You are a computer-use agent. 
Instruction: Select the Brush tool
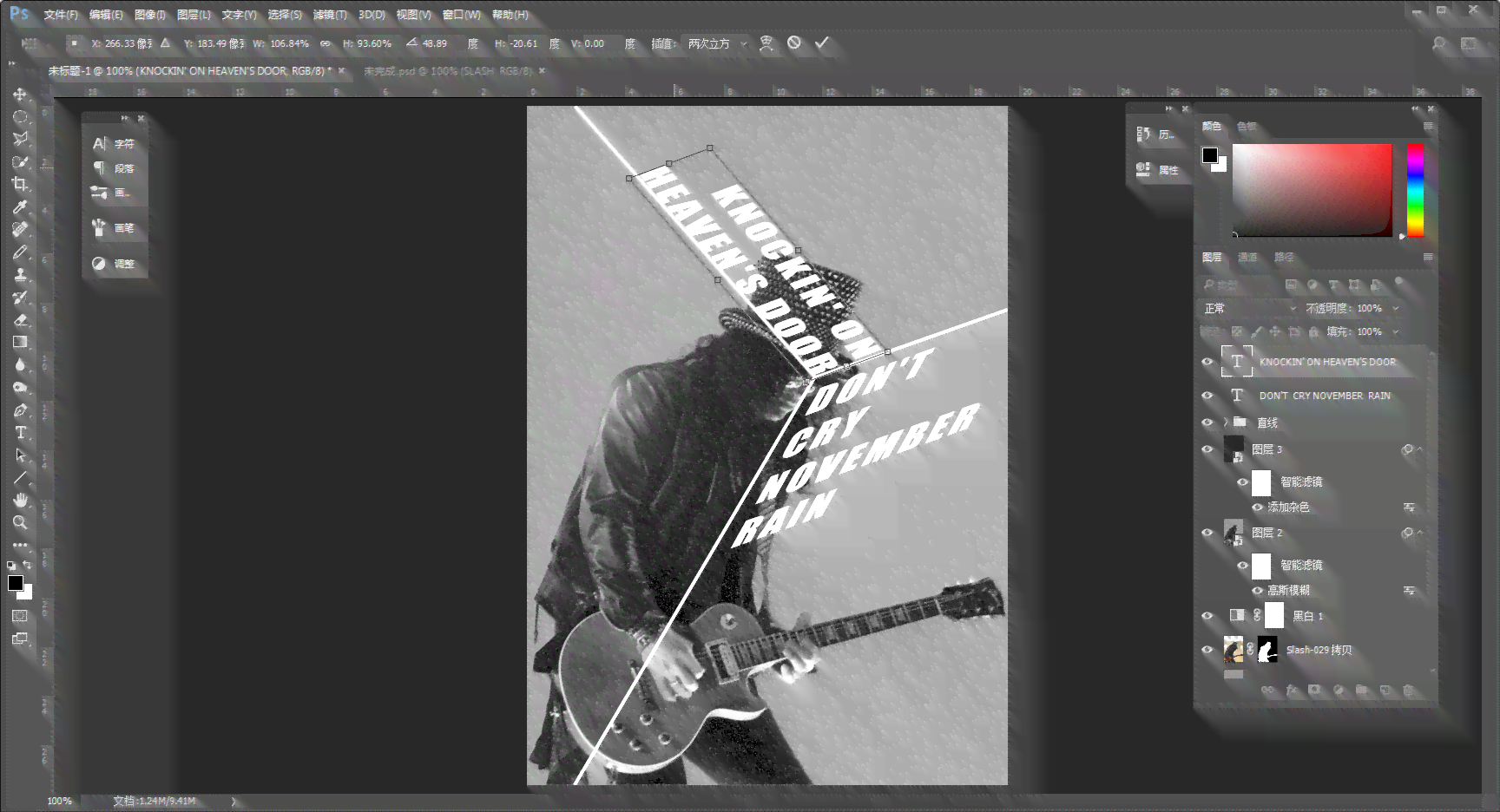[x=20, y=252]
